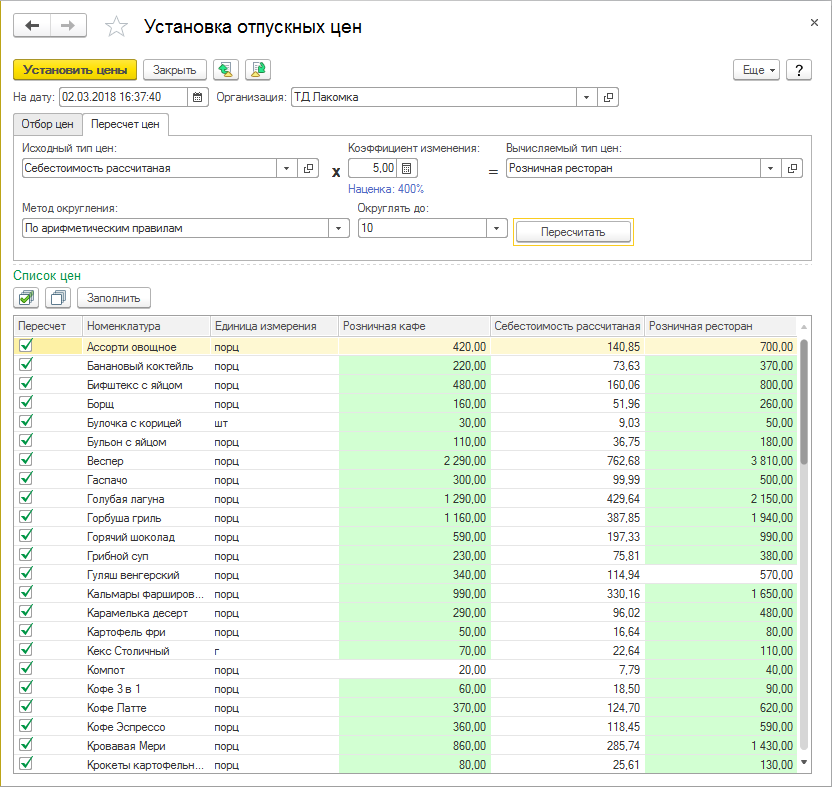Open the Розничная ресторан price type record
The image size is (832, 787).
(793, 168)
